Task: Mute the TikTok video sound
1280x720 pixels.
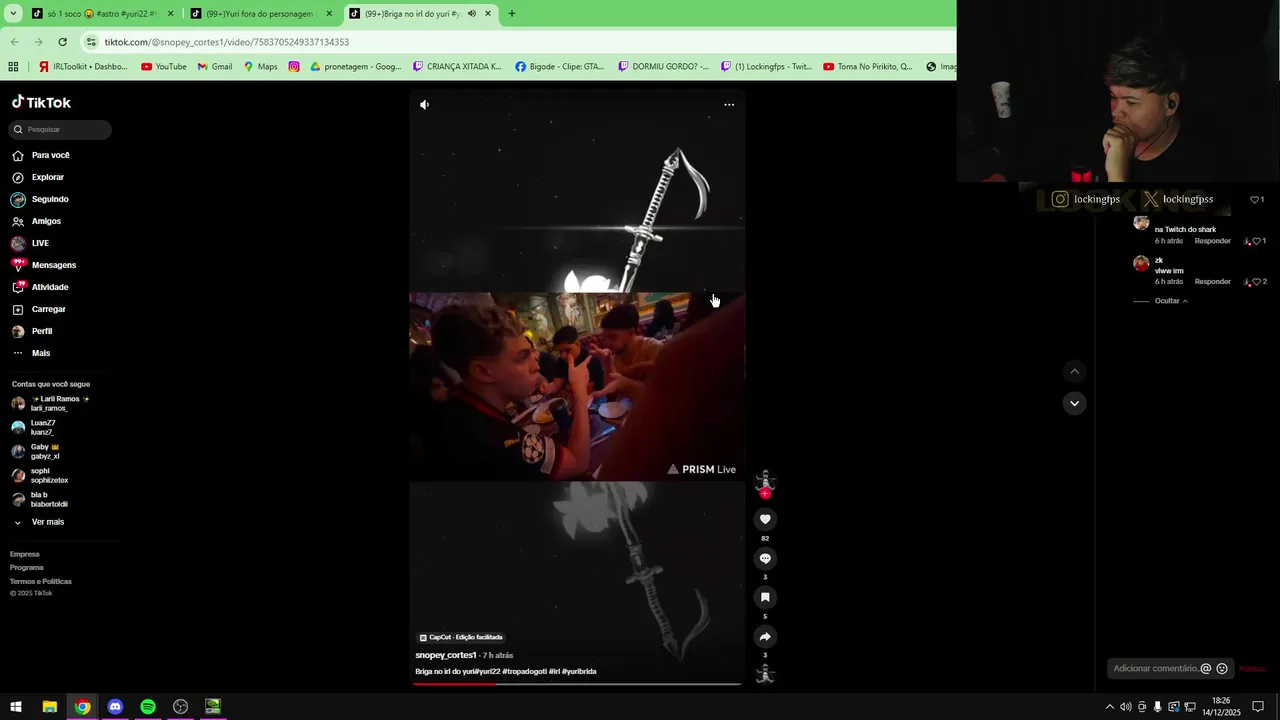Action: (424, 104)
